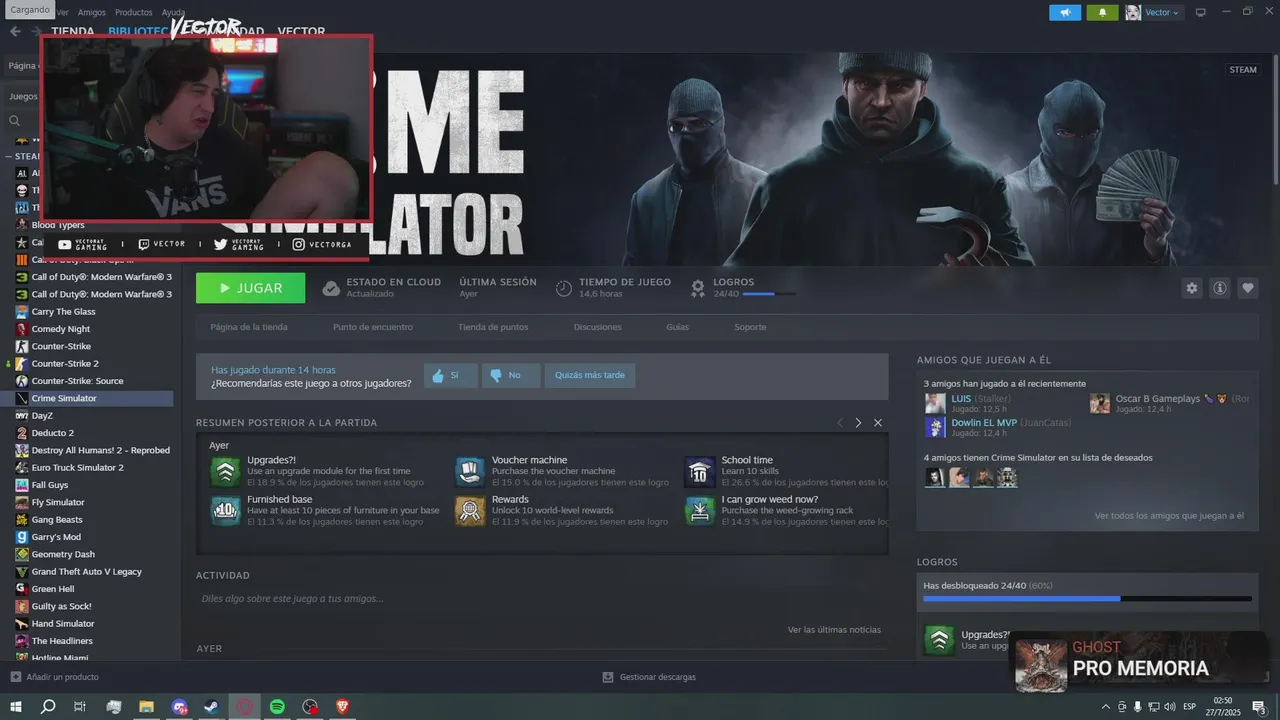Go to next post-game summary page
The image size is (1280, 720).
(x=858, y=423)
